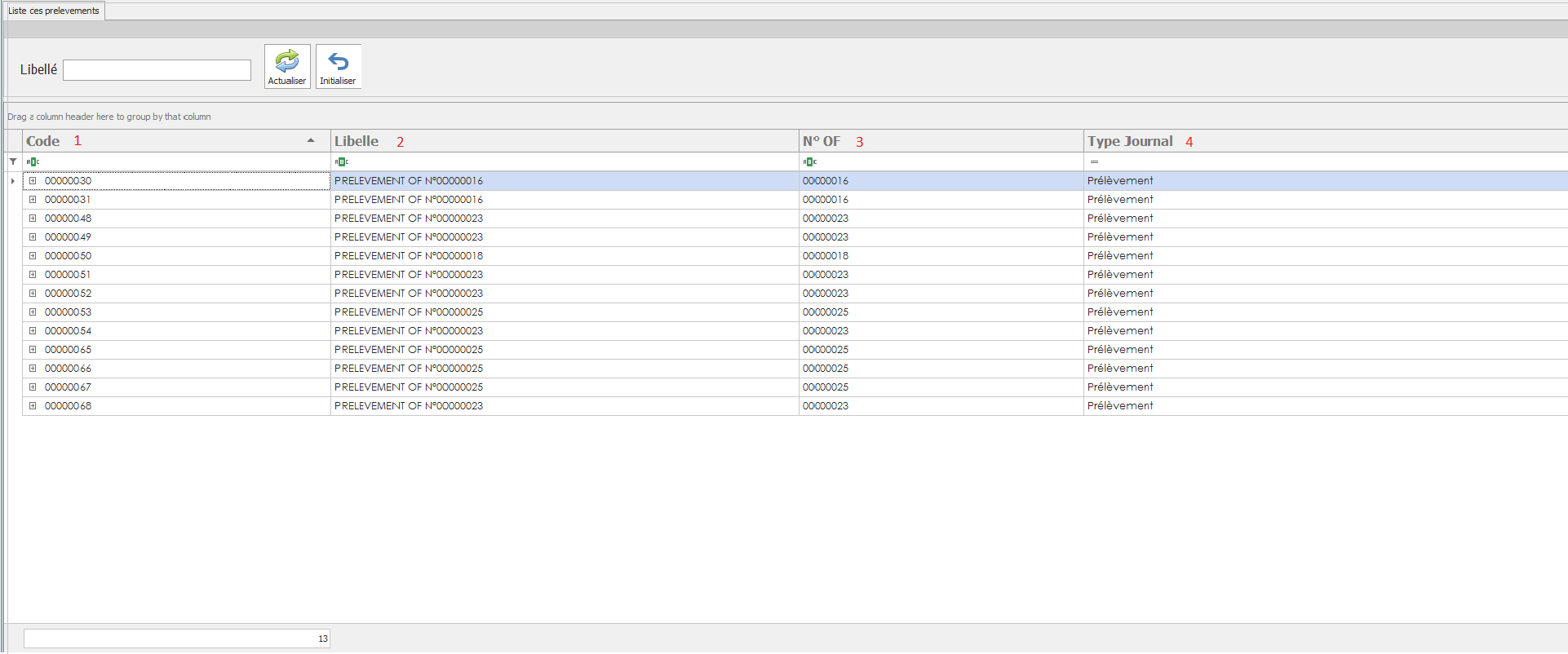Expand row 00000048 details
The height and width of the screenshot is (654, 1568).
(33, 219)
